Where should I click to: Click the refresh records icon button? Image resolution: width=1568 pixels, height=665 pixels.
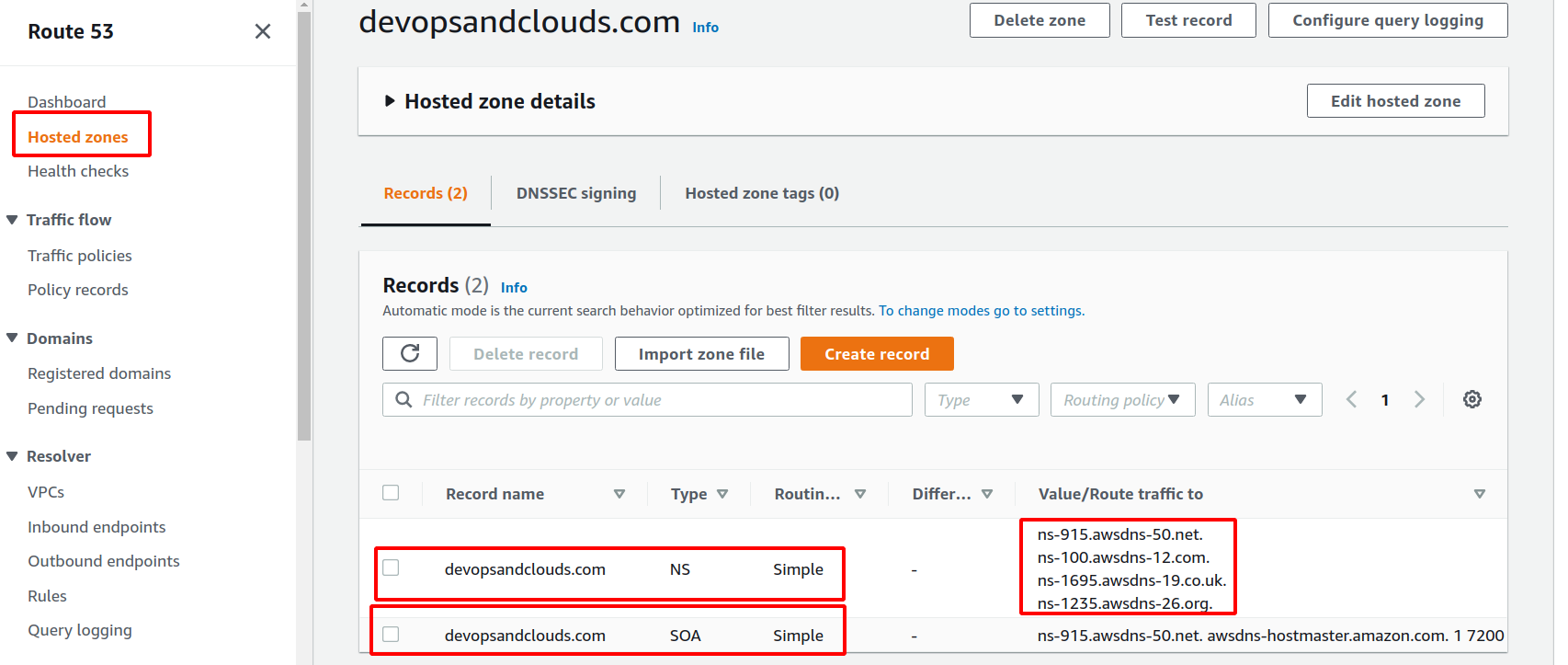[x=410, y=354]
